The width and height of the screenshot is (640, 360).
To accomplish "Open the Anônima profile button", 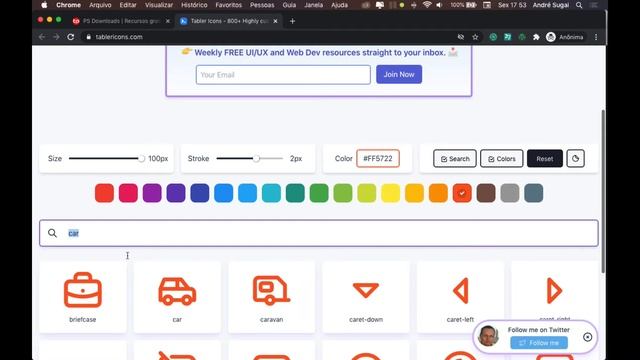I will pos(565,37).
